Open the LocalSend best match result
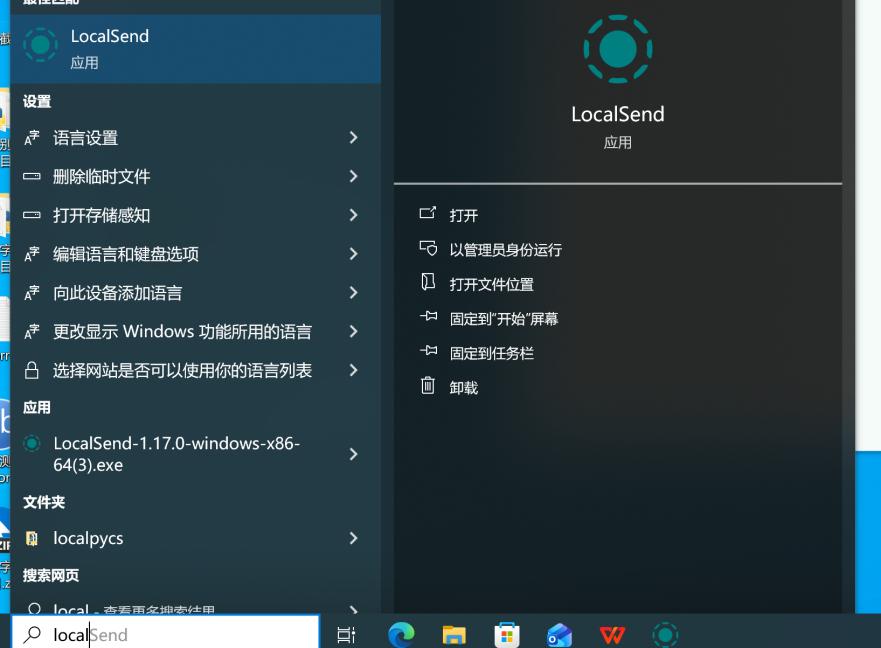The height and width of the screenshot is (648, 881). point(196,49)
